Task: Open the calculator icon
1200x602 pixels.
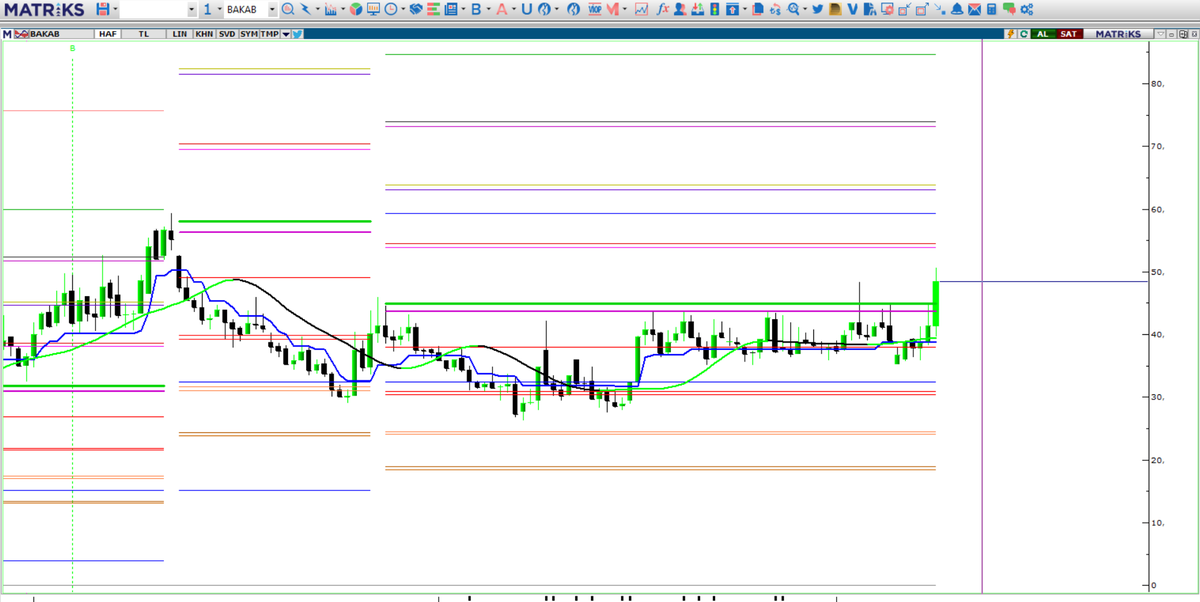Action: tap(991, 9)
